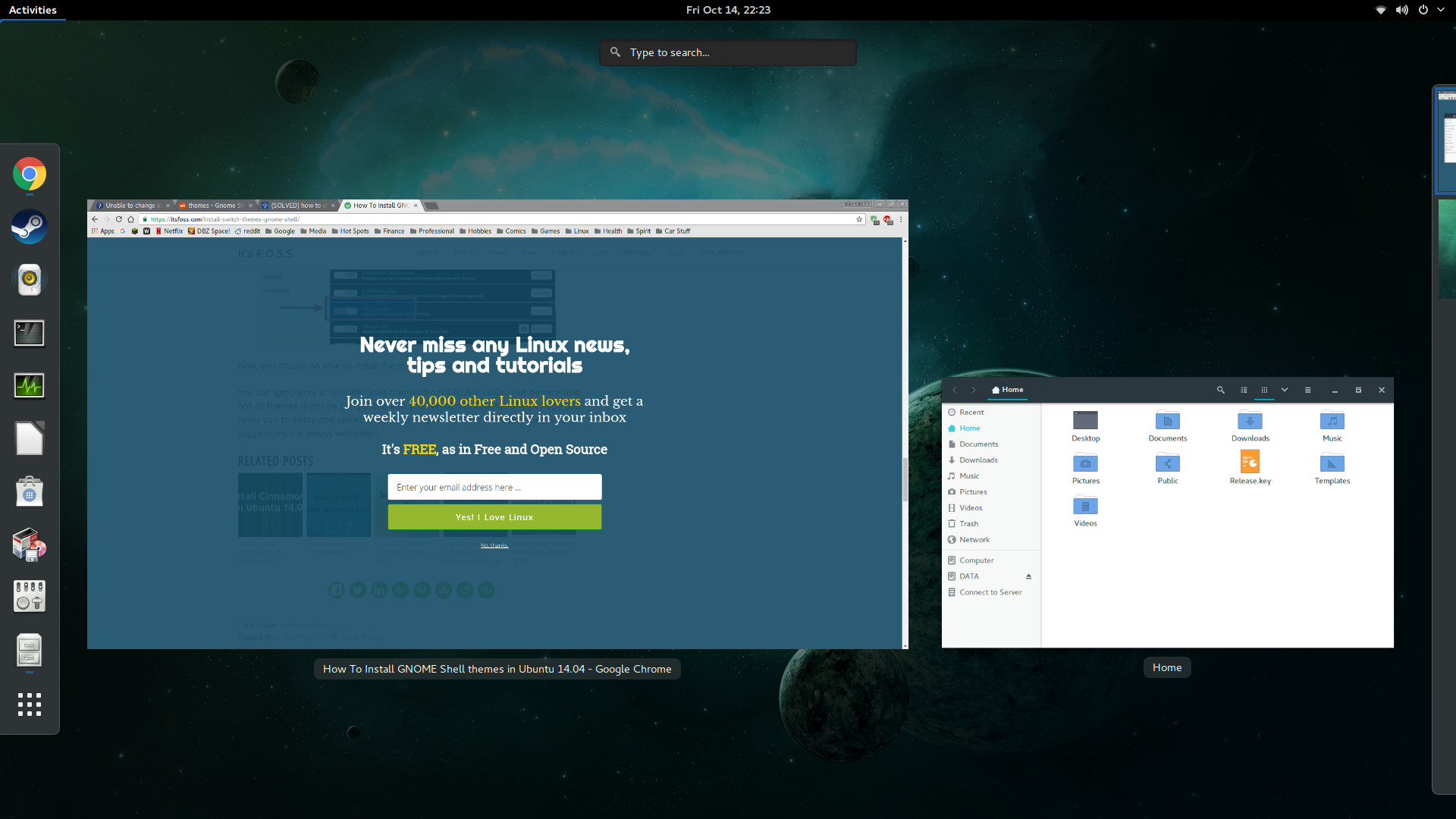The height and width of the screenshot is (819, 1456).
Task: Select Recent in Files sidebar
Action: tap(991, 413)
